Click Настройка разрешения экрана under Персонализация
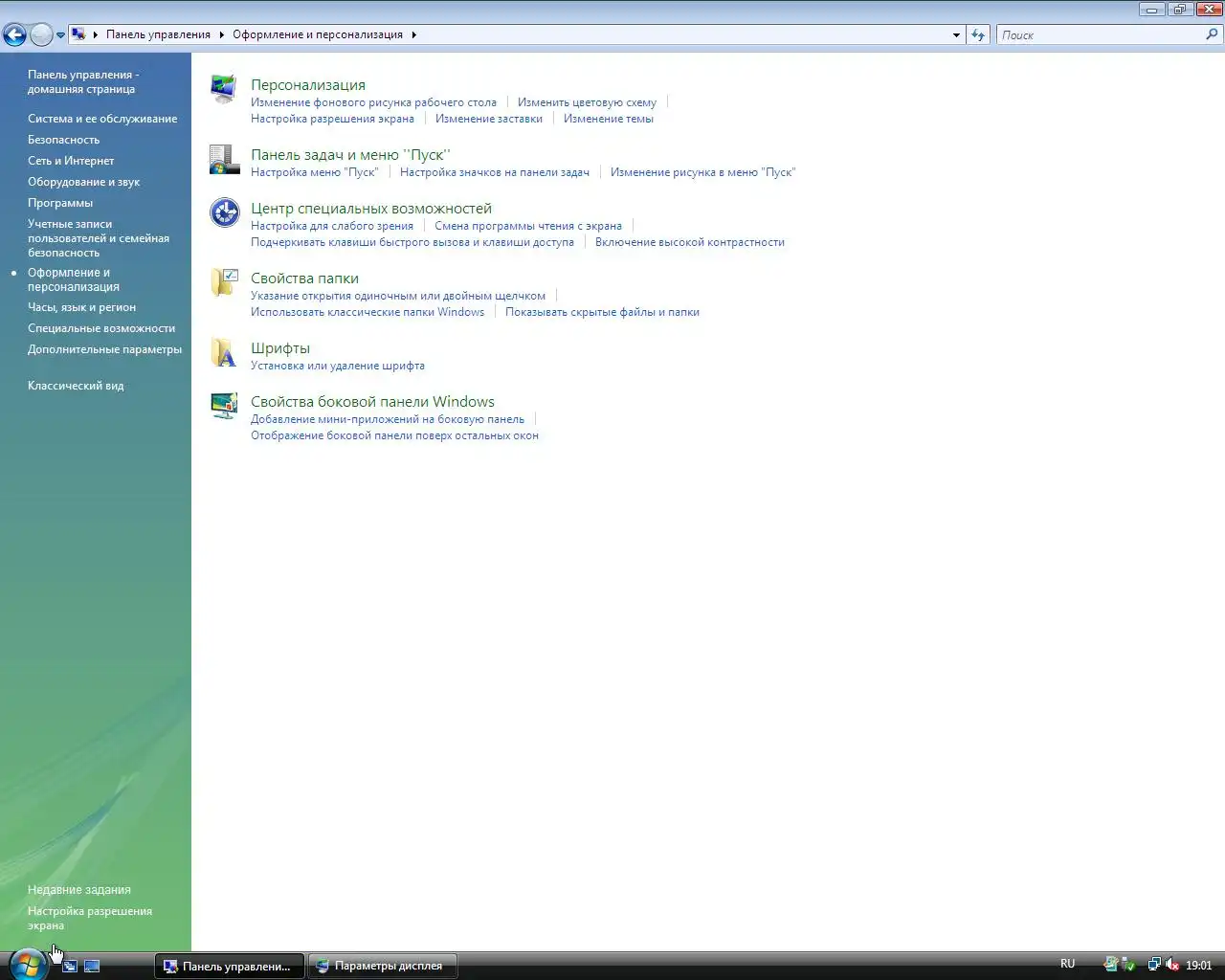The height and width of the screenshot is (980, 1225). pyautogui.click(x=332, y=119)
